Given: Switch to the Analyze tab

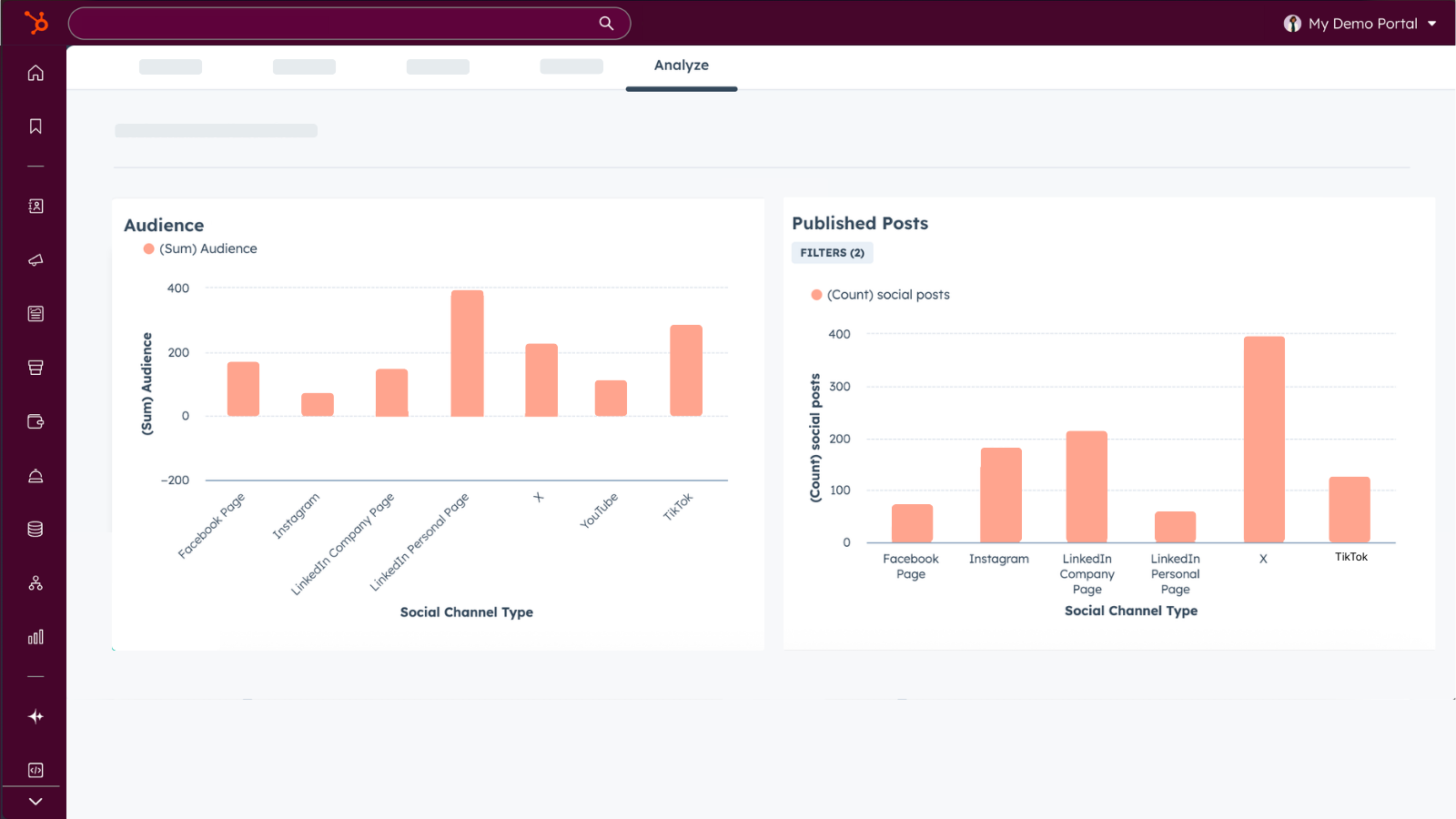Looking at the screenshot, I should (x=681, y=65).
